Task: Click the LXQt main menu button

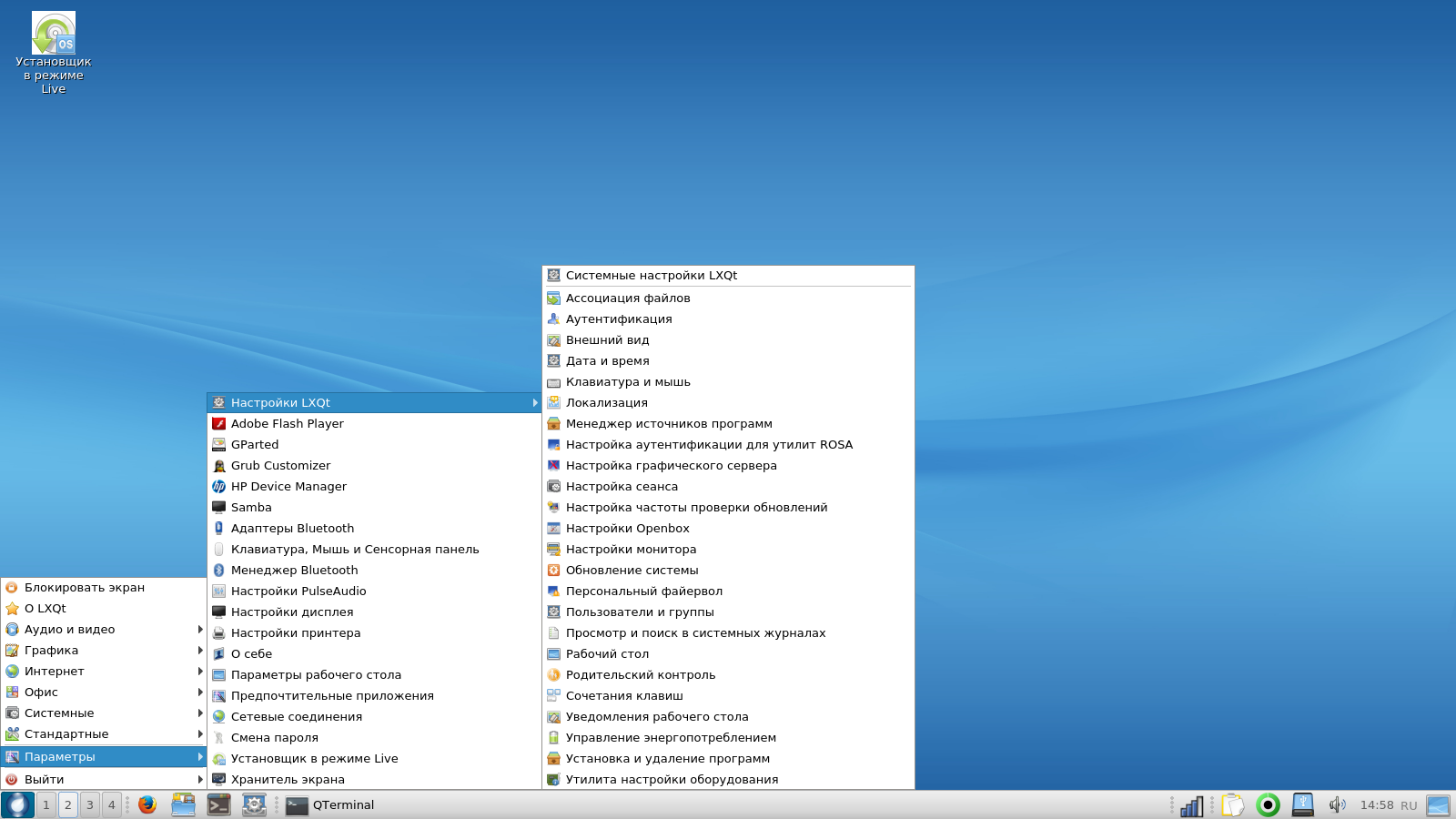Action: click(17, 804)
